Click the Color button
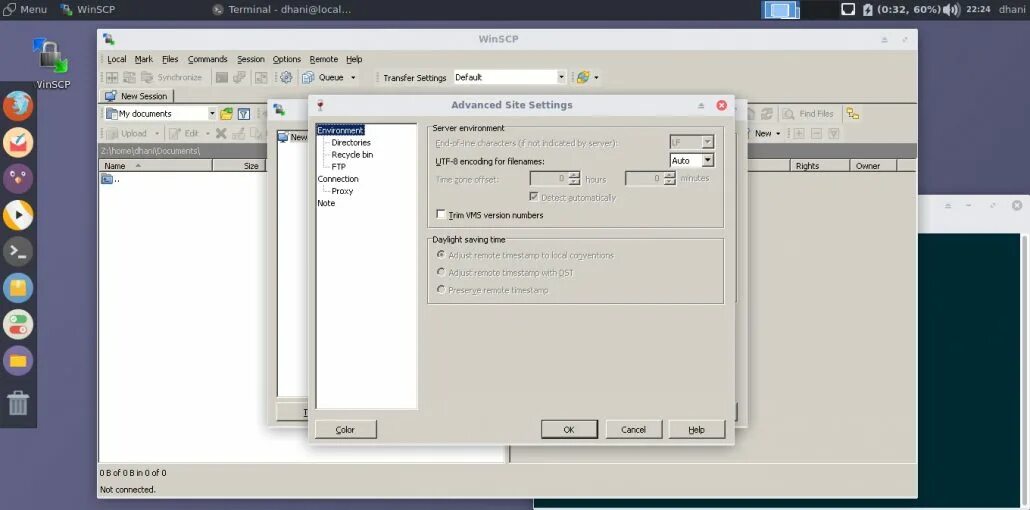The width and height of the screenshot is (1030, 510). (x=346, y=430)
